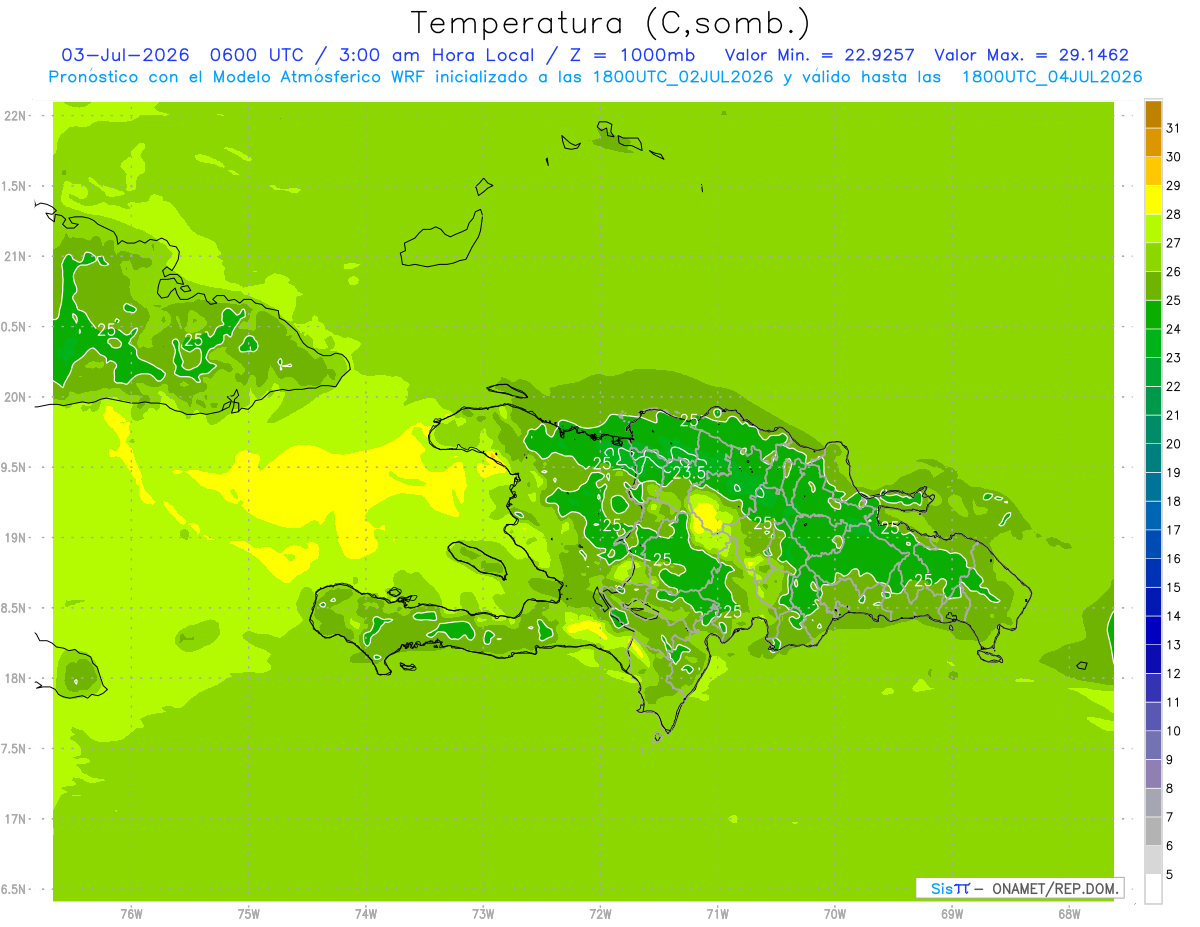Viewport: 1200px width, 927px height.
Task: Click the '31' value on the color scale
Action: point(1173,128)
